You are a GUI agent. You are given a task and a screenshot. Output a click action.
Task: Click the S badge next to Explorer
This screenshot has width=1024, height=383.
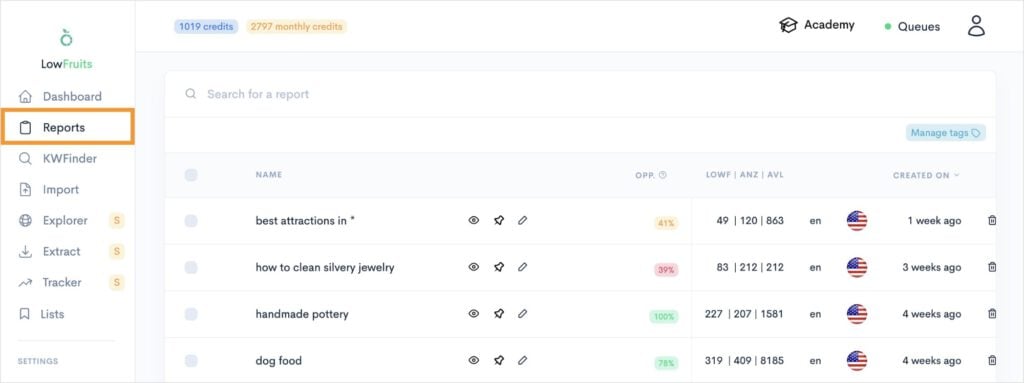pos(117,221)
